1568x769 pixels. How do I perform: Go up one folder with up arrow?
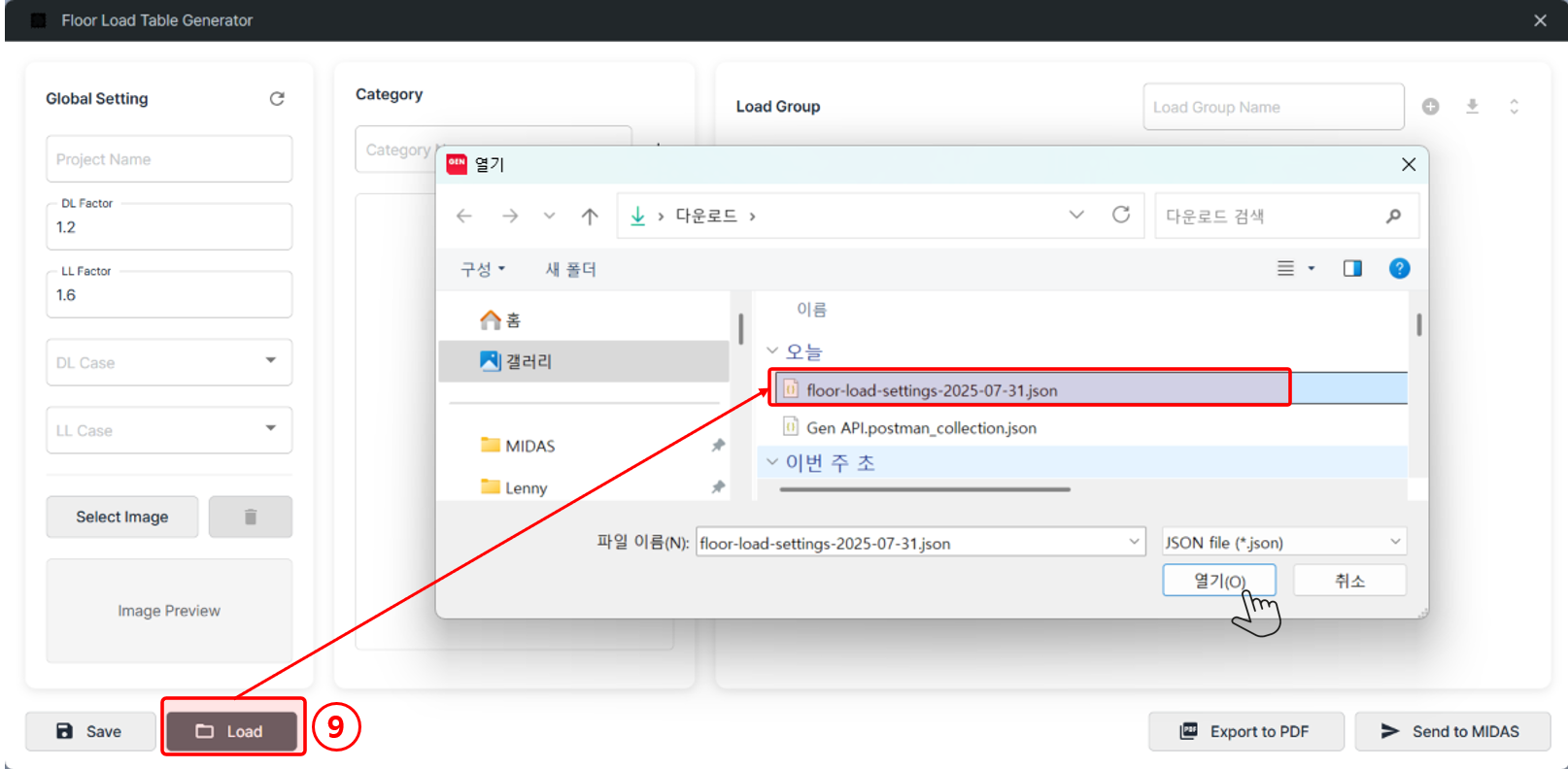coord(590,216)
